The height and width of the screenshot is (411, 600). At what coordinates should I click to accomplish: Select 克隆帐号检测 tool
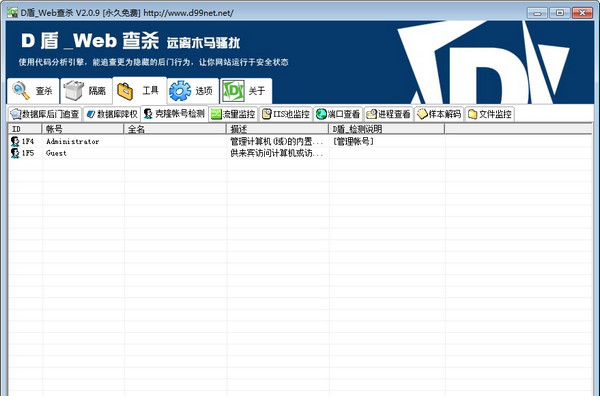pos(174,114)
